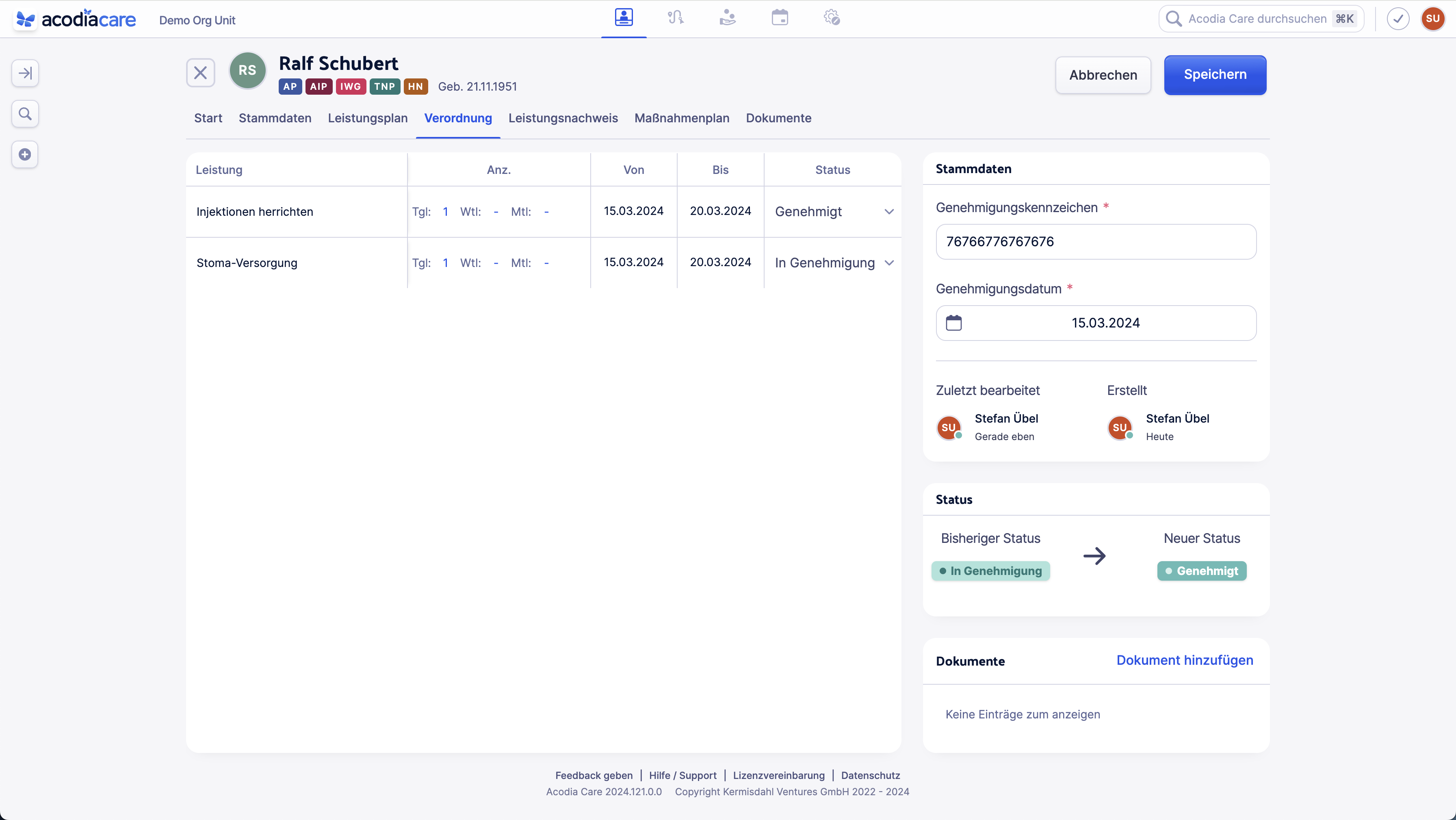The height and width of the screenshot is (820, 1456).
Task: Click the checkmark tasks icon near avatar
Action: [x=1398, y=19]
